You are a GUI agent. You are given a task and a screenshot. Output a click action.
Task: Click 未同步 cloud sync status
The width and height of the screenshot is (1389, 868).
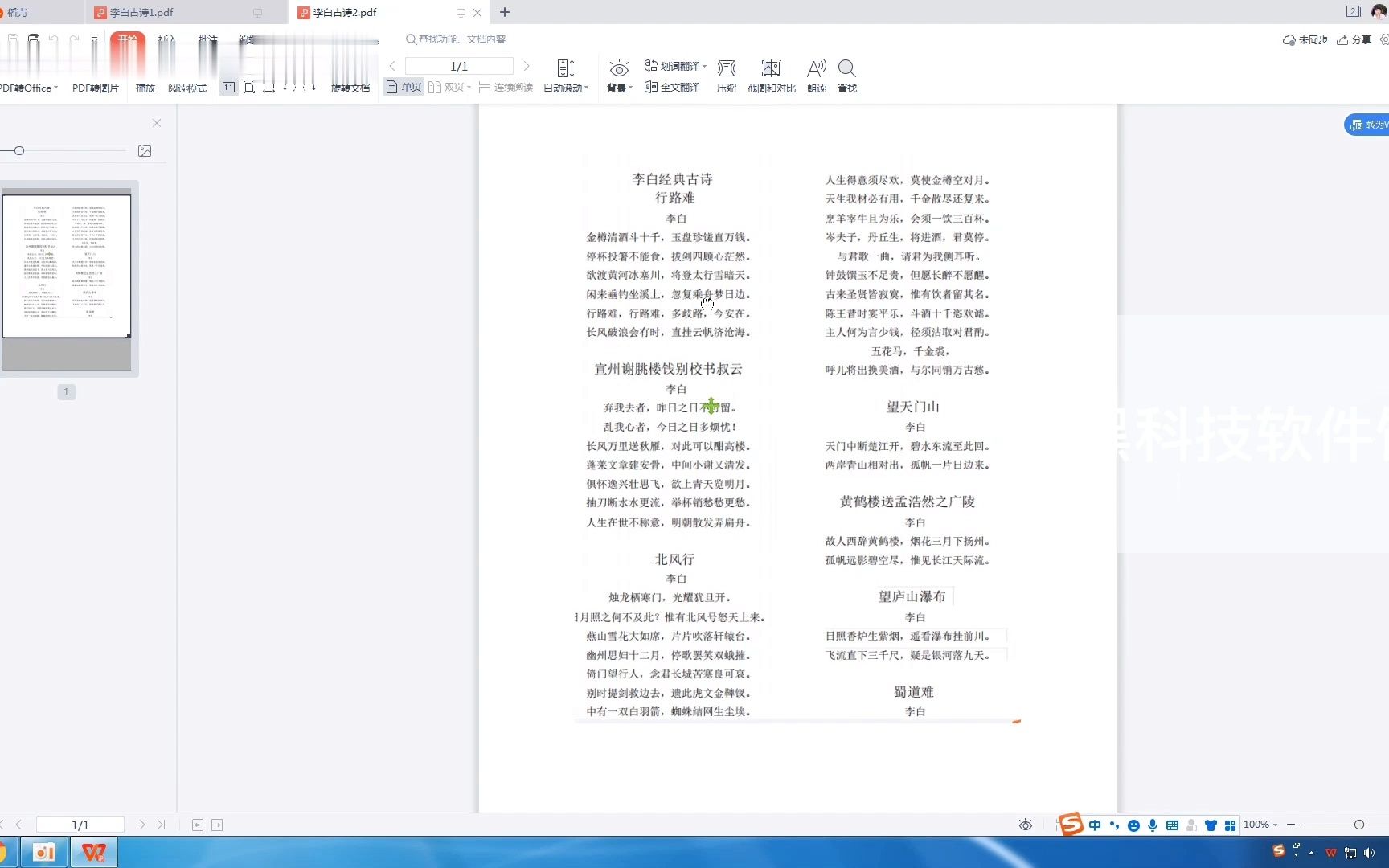click(x=1305, y=39)
